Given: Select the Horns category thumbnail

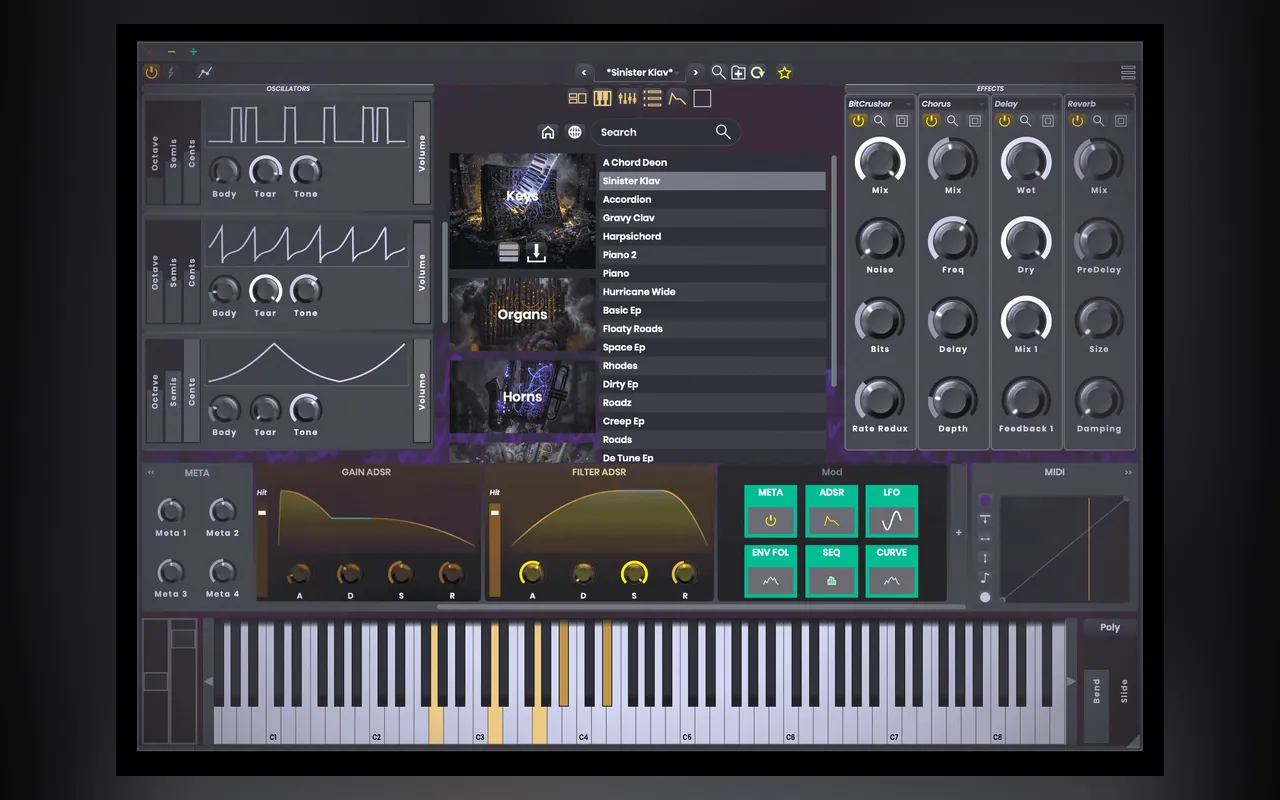Looking at the screenshot, I should coord(522,396).
